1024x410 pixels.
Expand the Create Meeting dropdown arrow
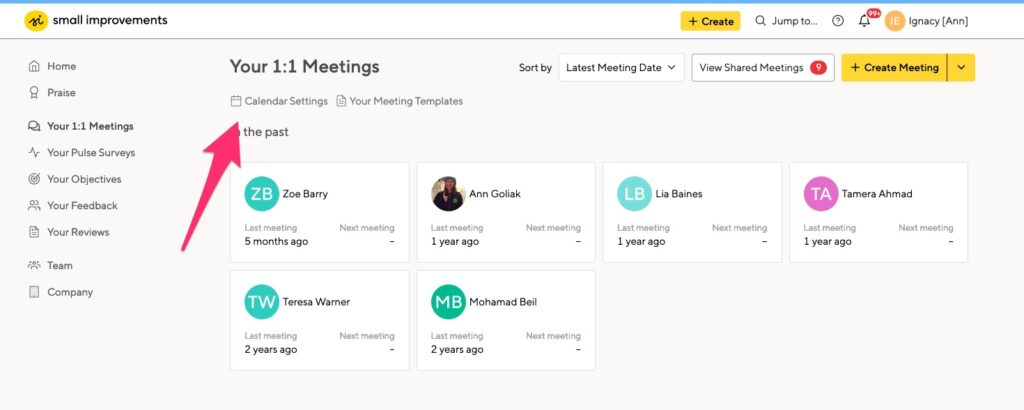tap(961, 68)
